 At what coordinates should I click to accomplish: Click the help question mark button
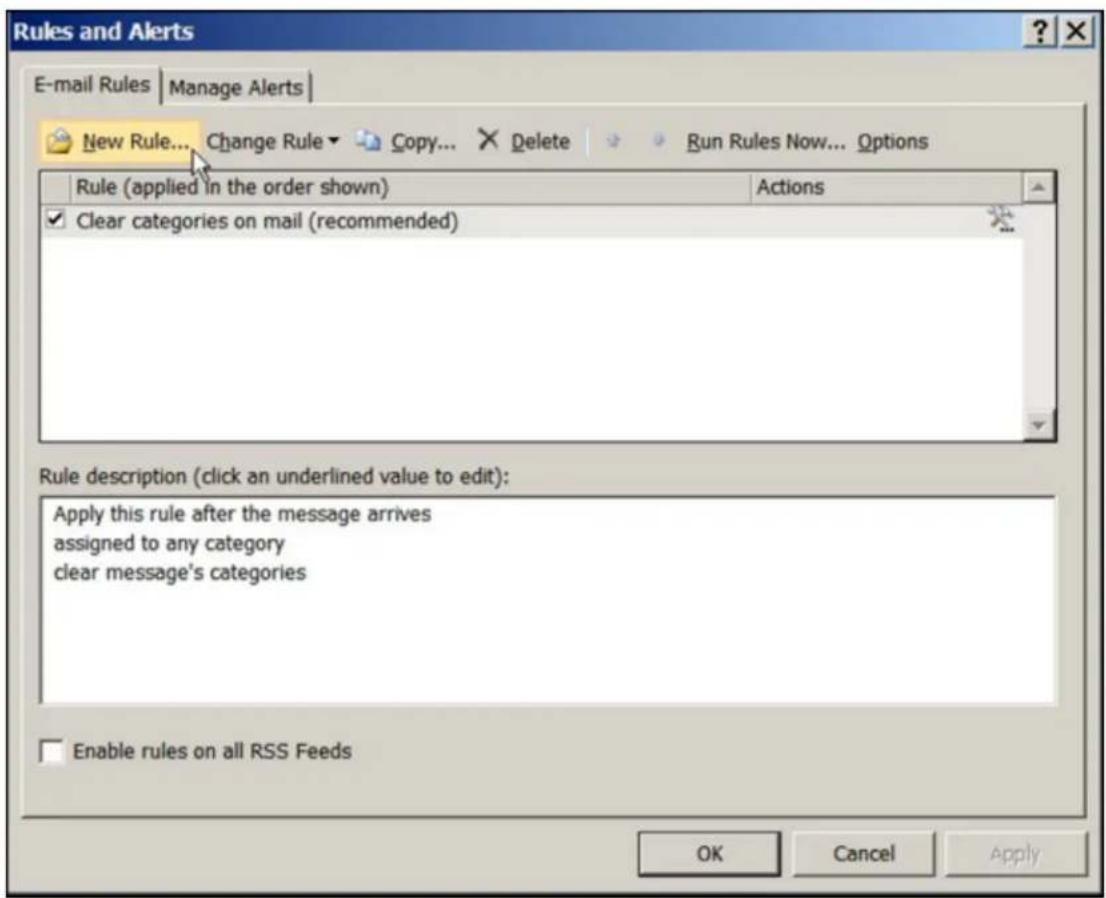[1040, 32]
